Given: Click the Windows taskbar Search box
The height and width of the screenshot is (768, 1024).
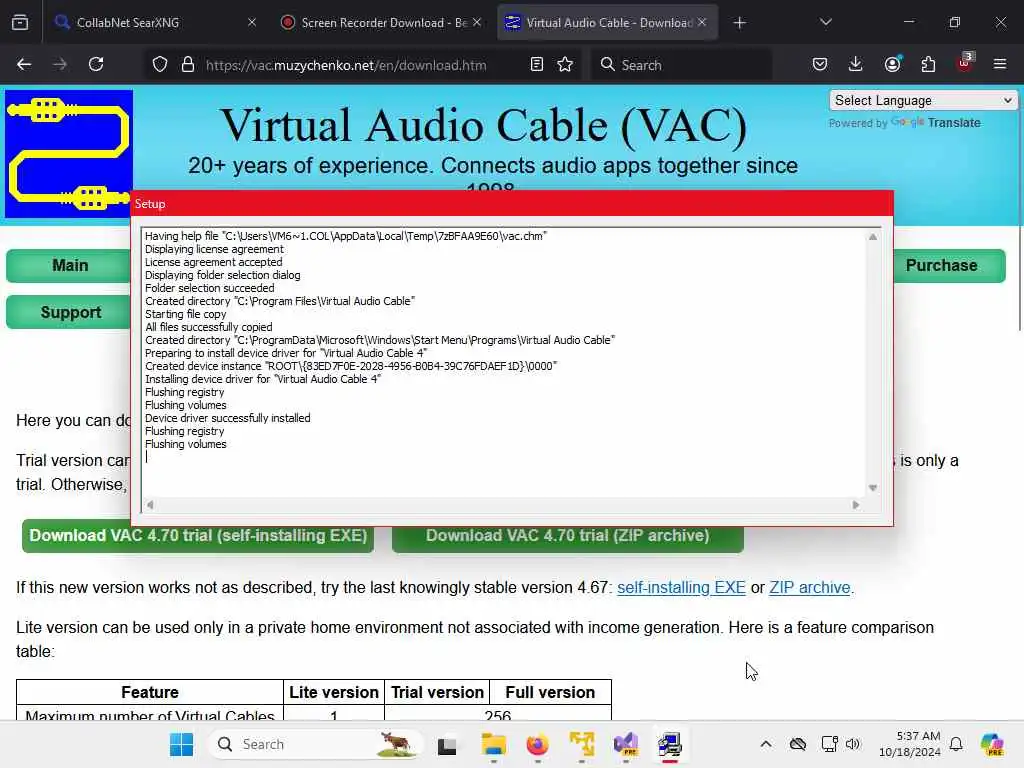Looking at the screenshot, I should click(315, 744).
